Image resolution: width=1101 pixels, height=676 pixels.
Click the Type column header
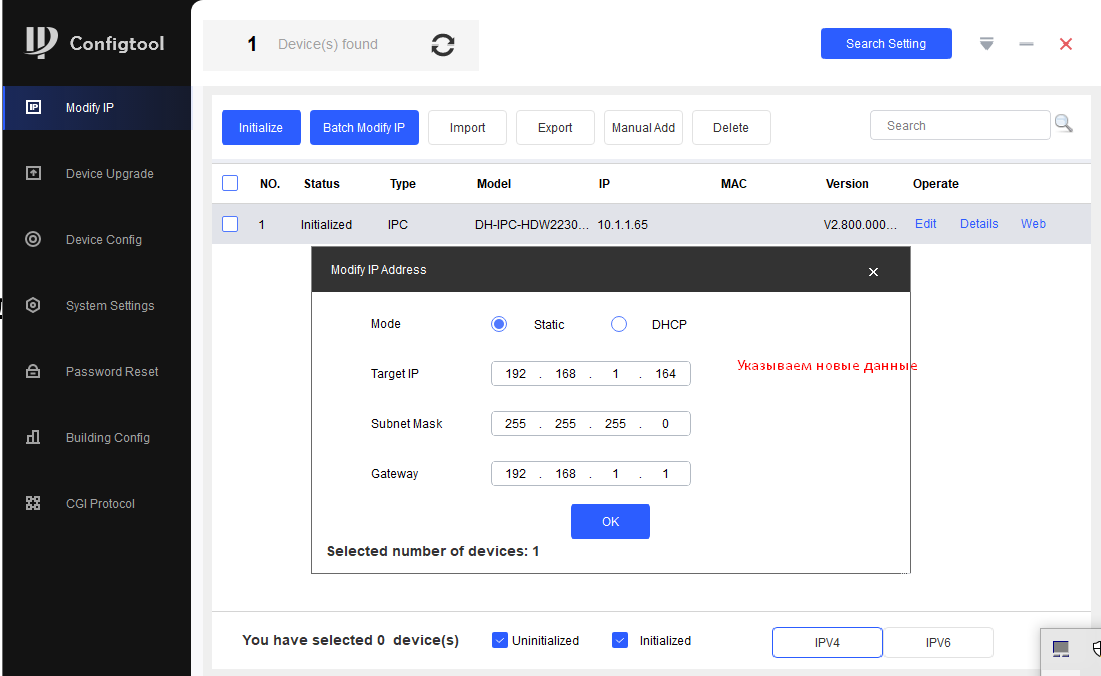pyautogui.click(x=403, y=183)
